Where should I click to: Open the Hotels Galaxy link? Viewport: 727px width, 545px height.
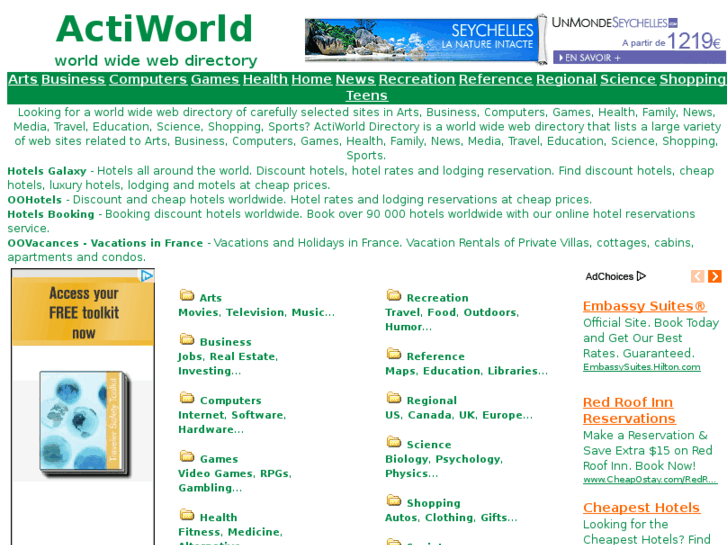(x=47, y=171)
